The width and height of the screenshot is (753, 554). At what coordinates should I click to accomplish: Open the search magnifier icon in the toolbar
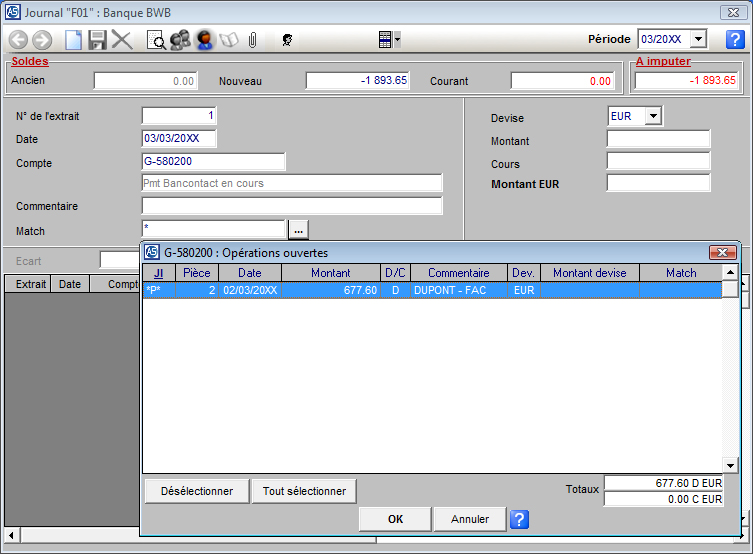point(156,40)
